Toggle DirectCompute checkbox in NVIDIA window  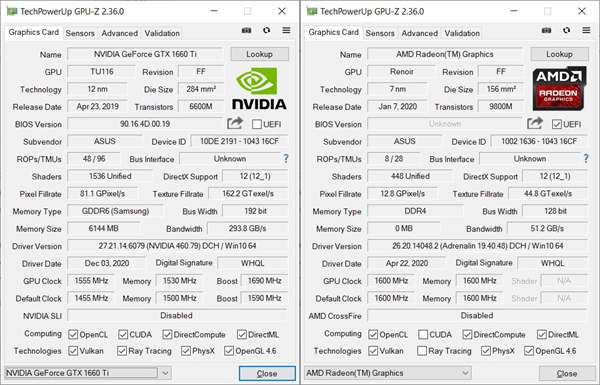click(x=167, y=334)
